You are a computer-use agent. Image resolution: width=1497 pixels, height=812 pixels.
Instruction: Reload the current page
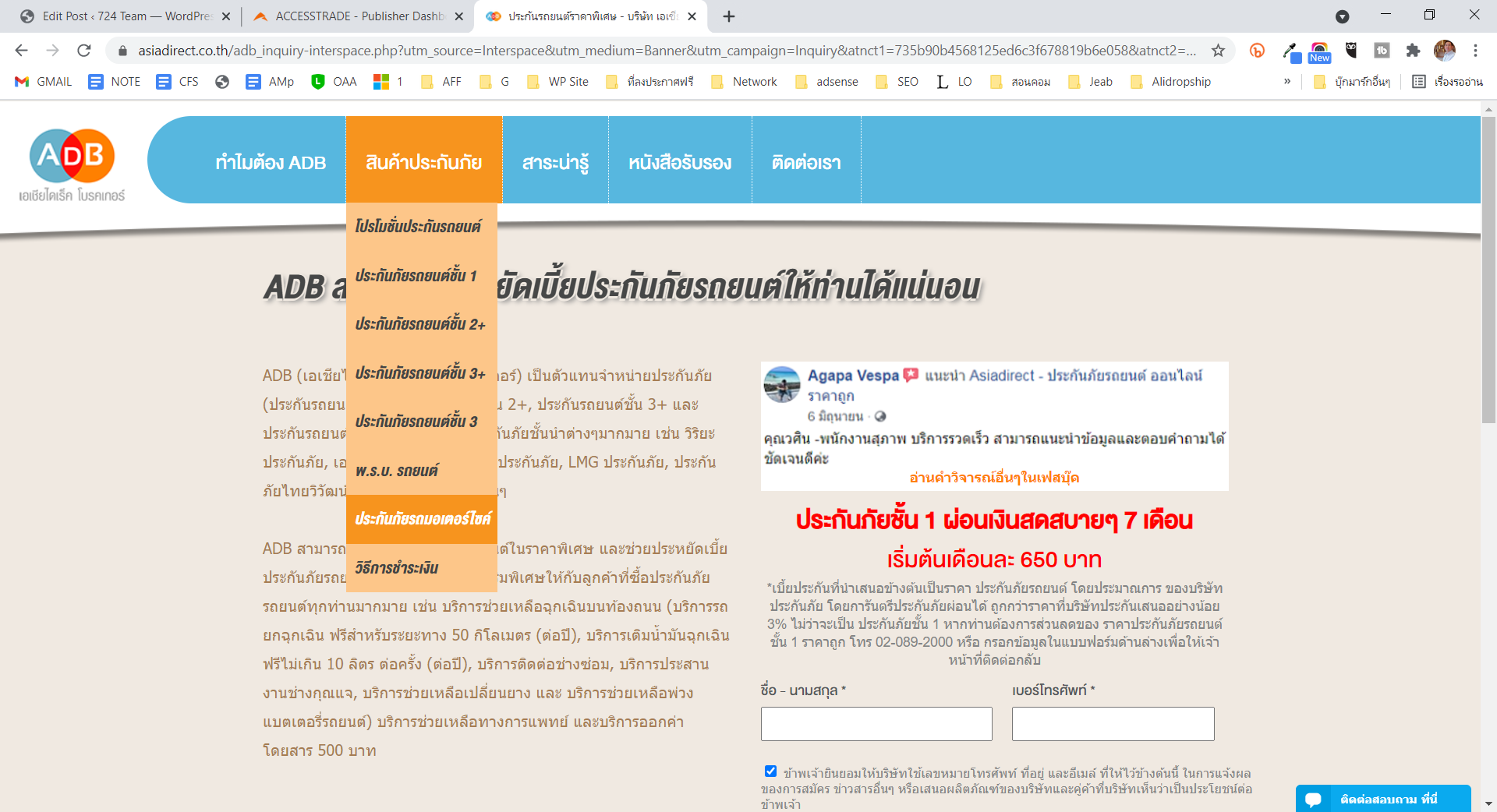click(84, 51)
